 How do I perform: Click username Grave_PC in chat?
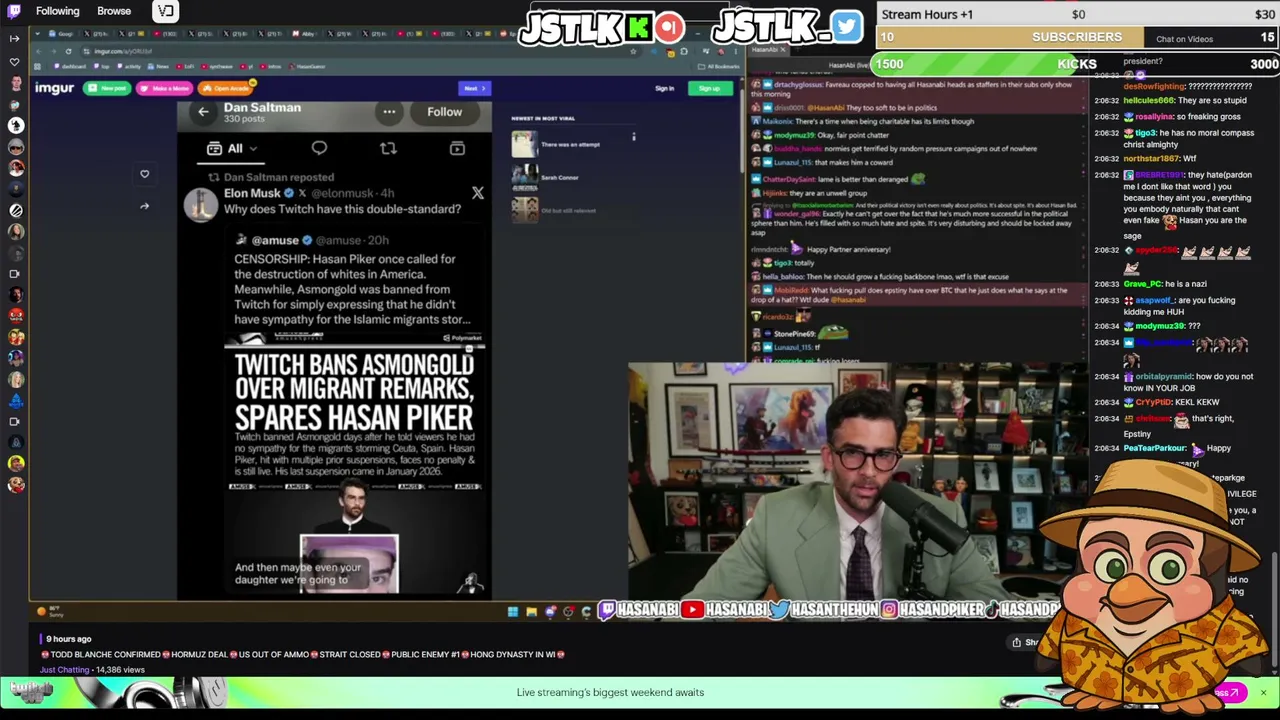click(x=1143, y=285)
